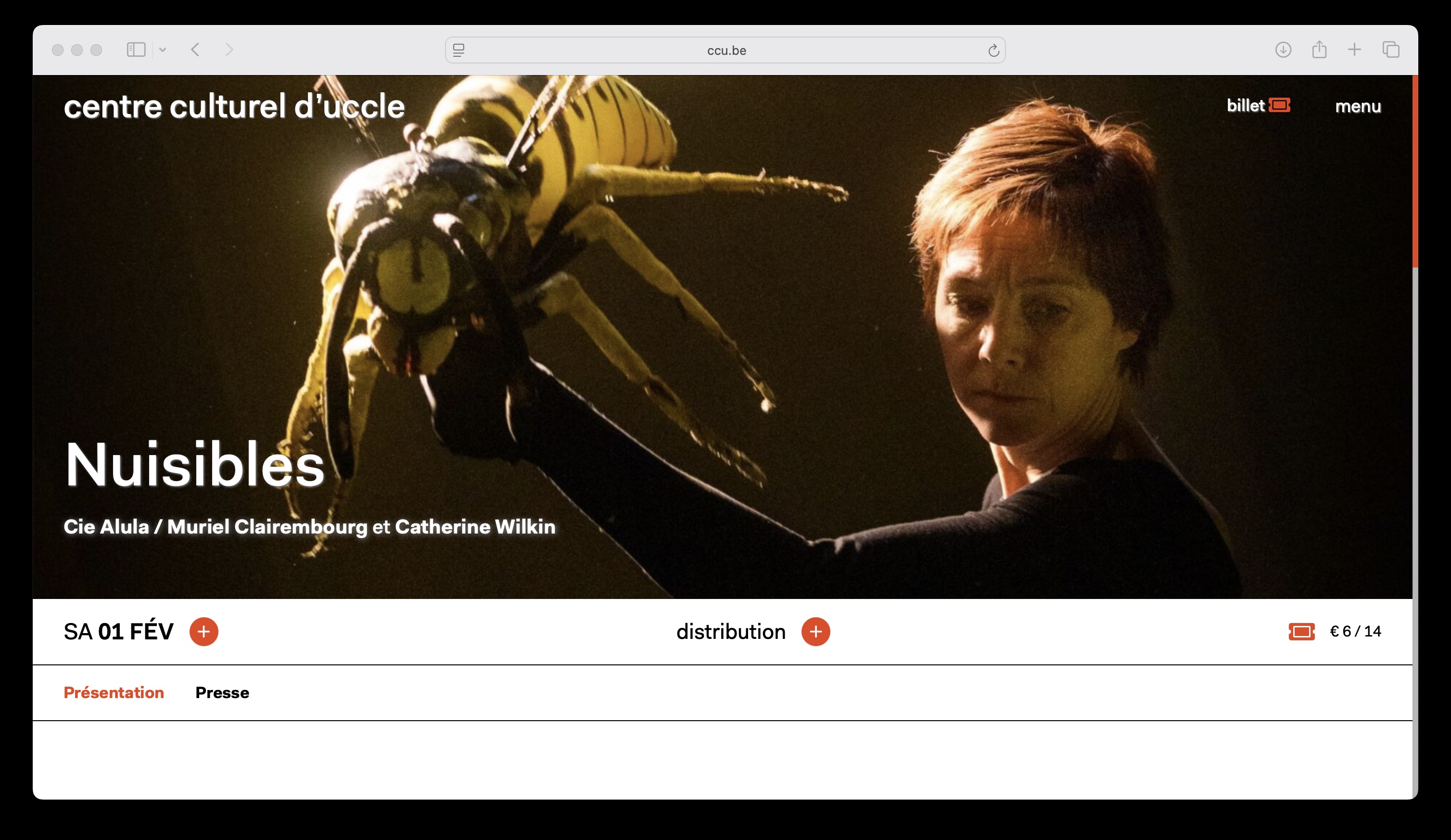The width and height of the screenshot is (1451, 840).
Task: Switch to the Presse tab
Action: (x=222, y=693)
